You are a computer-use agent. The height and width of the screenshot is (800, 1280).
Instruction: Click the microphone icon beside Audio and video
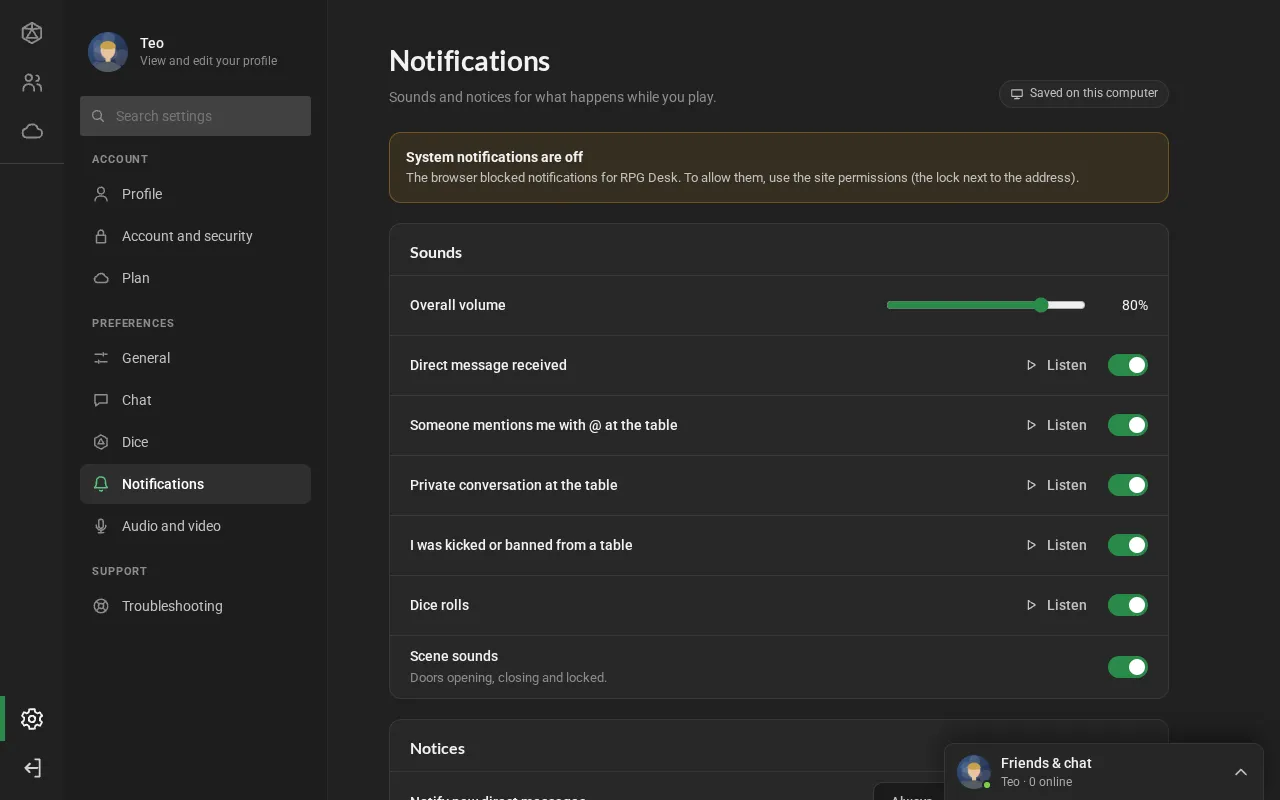coord(101,526)
